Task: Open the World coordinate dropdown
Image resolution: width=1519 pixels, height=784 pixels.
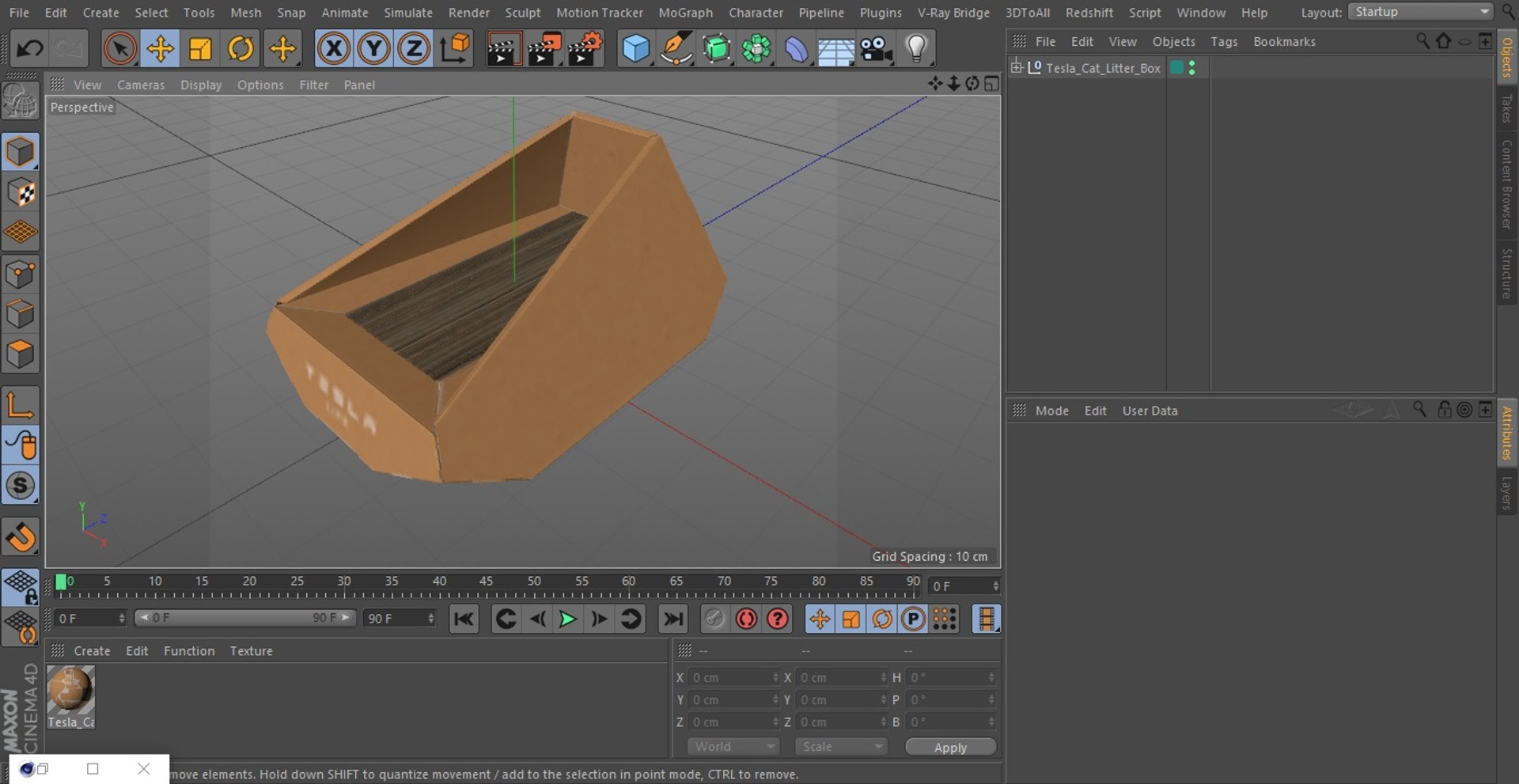Action: pos(733,747)
